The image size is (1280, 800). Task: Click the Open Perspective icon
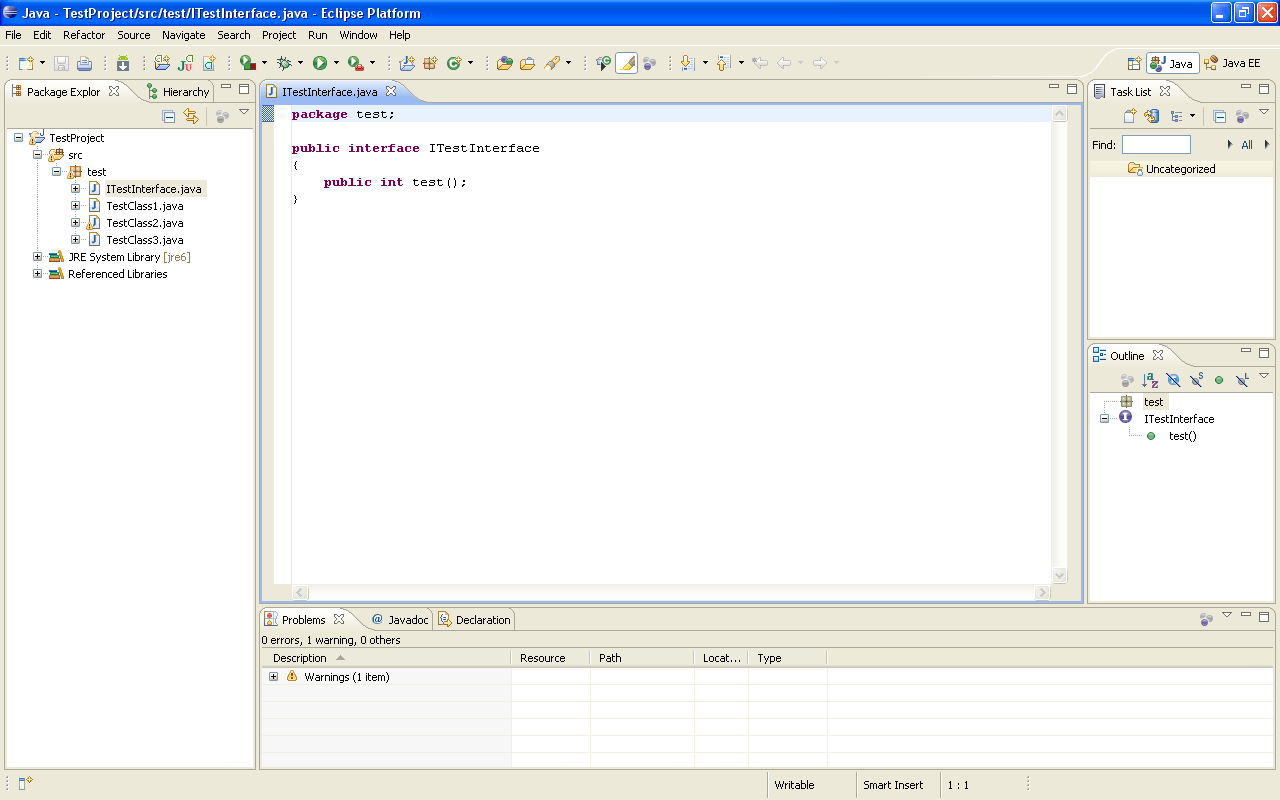pos(1134,63)
